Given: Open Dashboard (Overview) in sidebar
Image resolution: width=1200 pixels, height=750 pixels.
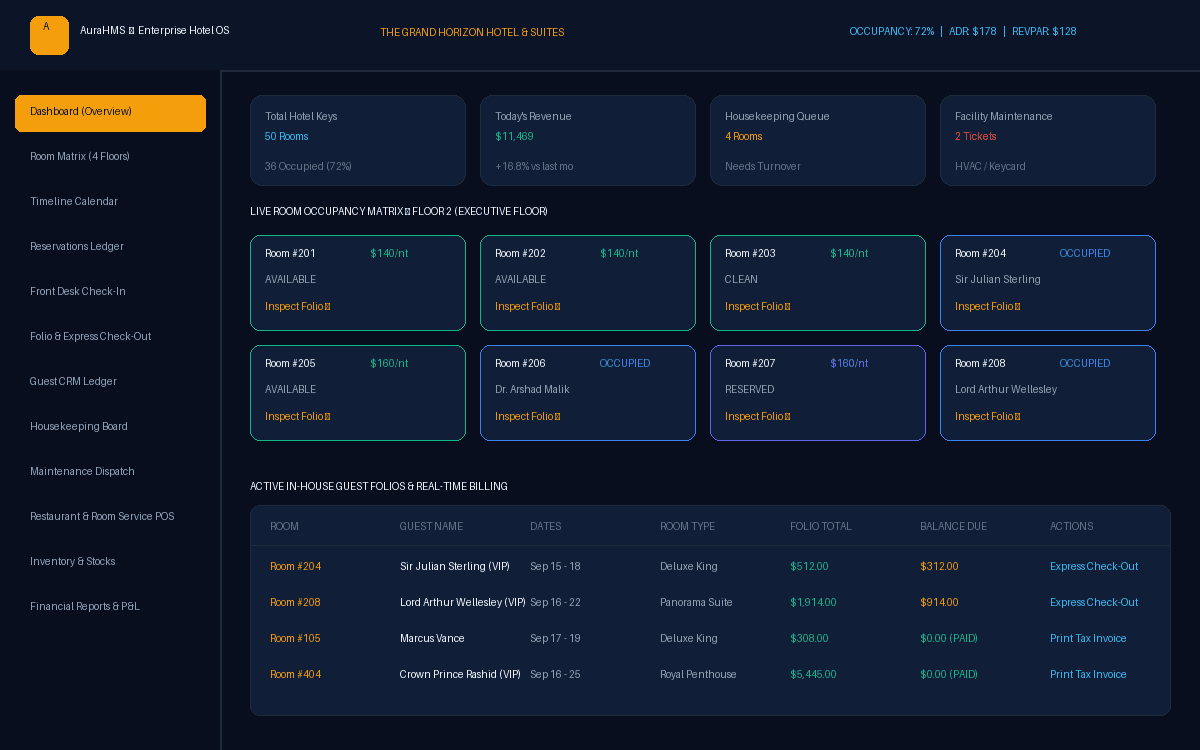Looking at the screenshot, I should [x=110, y=113].
